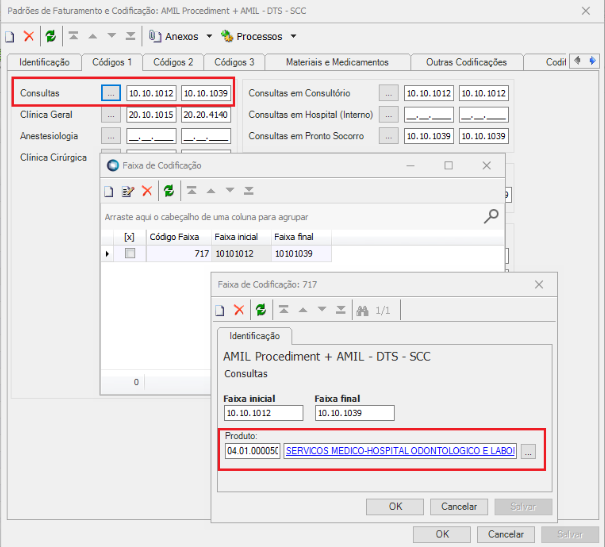The image size is (605, 547).
Task: Open Outras Codificações tab
Action: click(466, 62)
